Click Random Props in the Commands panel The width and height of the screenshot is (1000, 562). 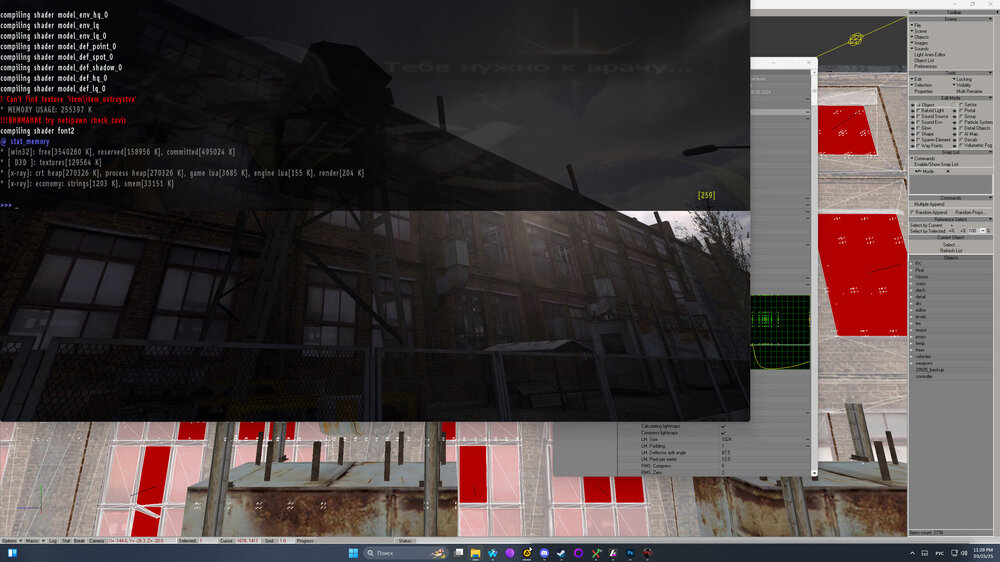tap(969, 212)
